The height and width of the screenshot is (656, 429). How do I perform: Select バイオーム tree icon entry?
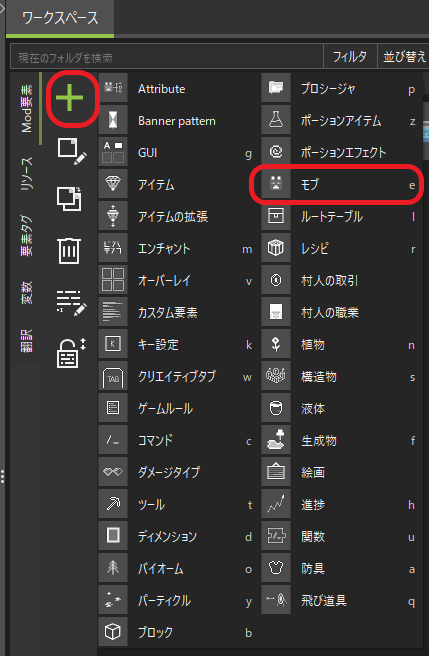pos(177,569)
